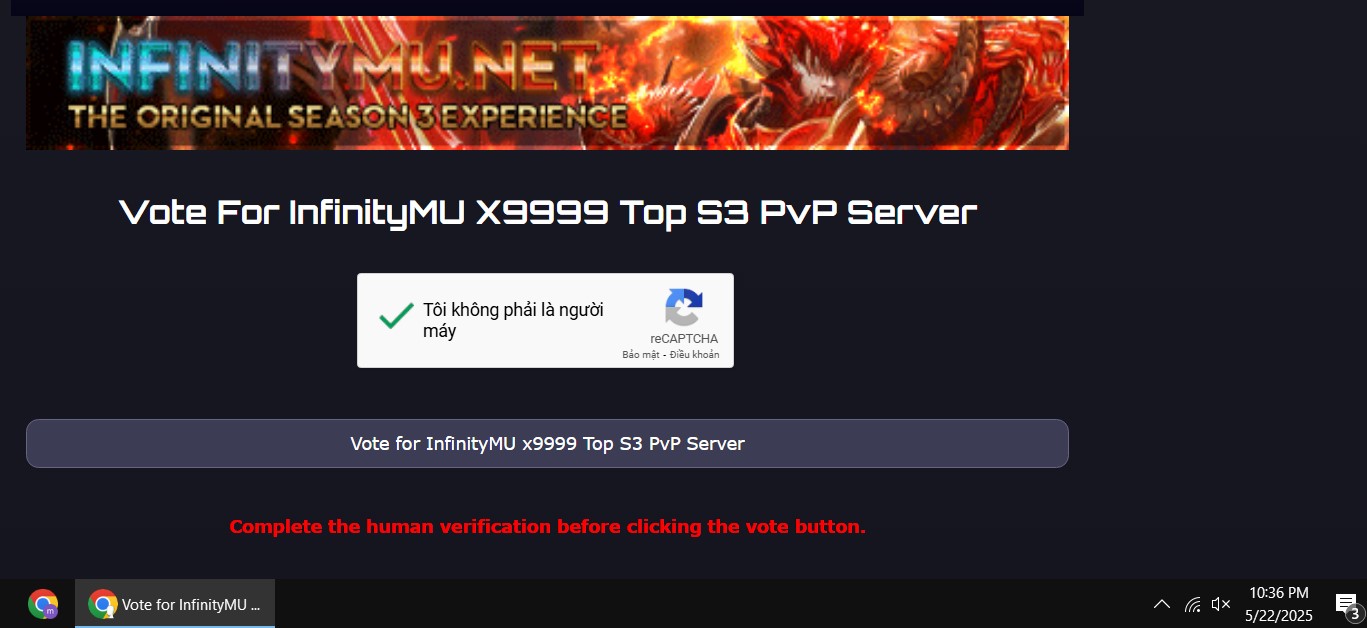Screen dimensions: 1367x628
Task: Click the InfinityMU.net banner image
Action: [547, 83]
